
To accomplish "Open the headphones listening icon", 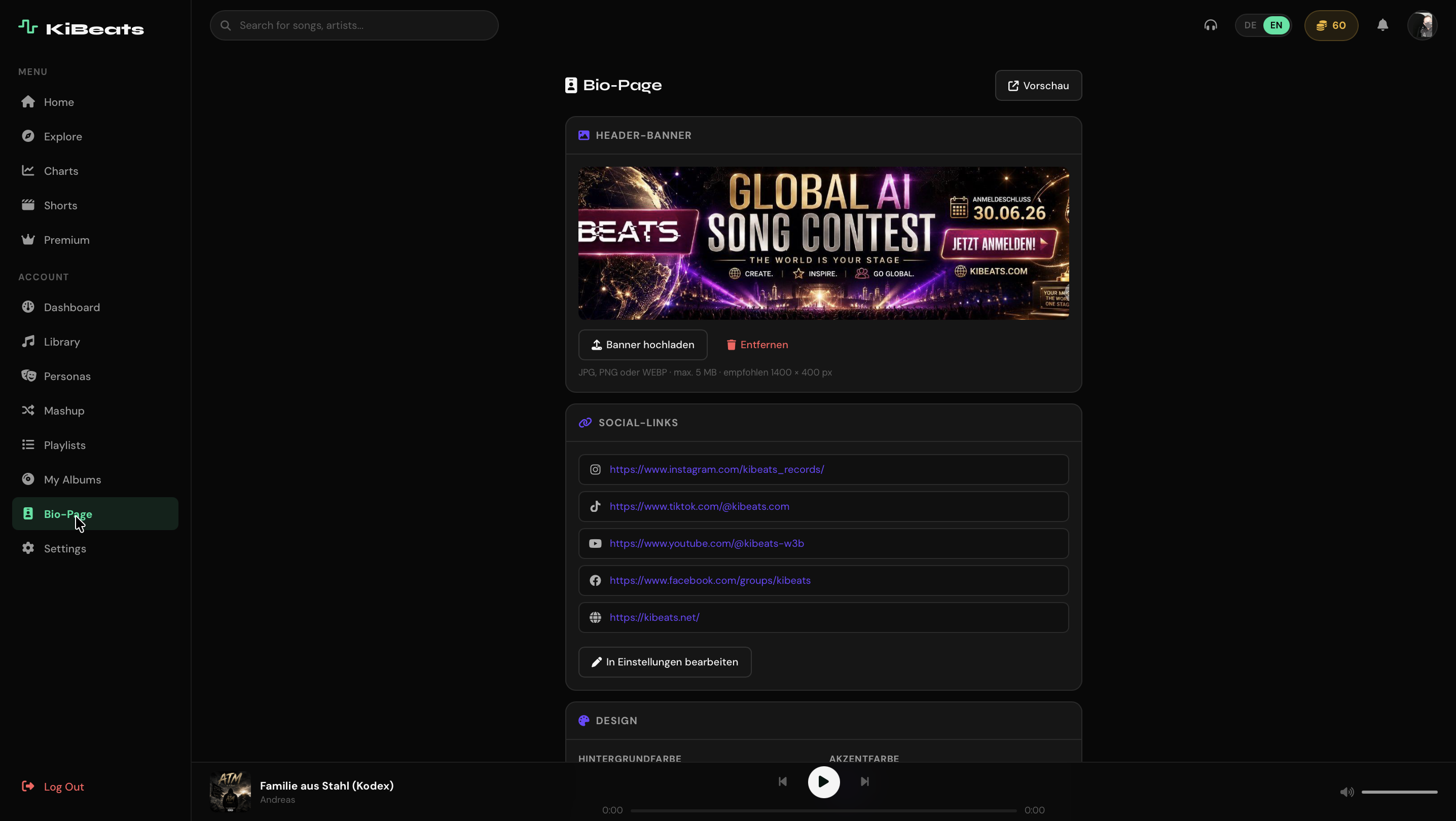I will point(1210,25).
